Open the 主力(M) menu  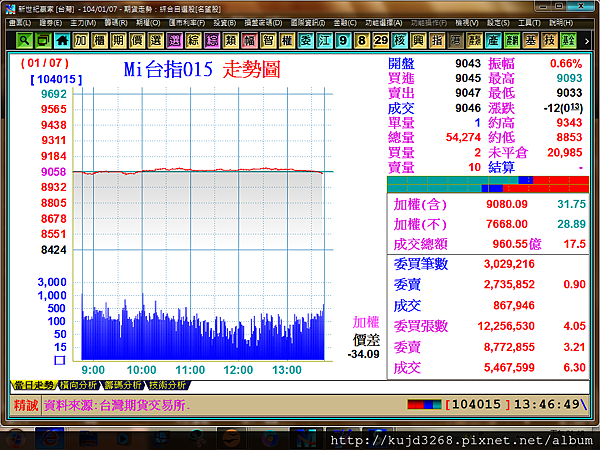click(x=83, y=23)
